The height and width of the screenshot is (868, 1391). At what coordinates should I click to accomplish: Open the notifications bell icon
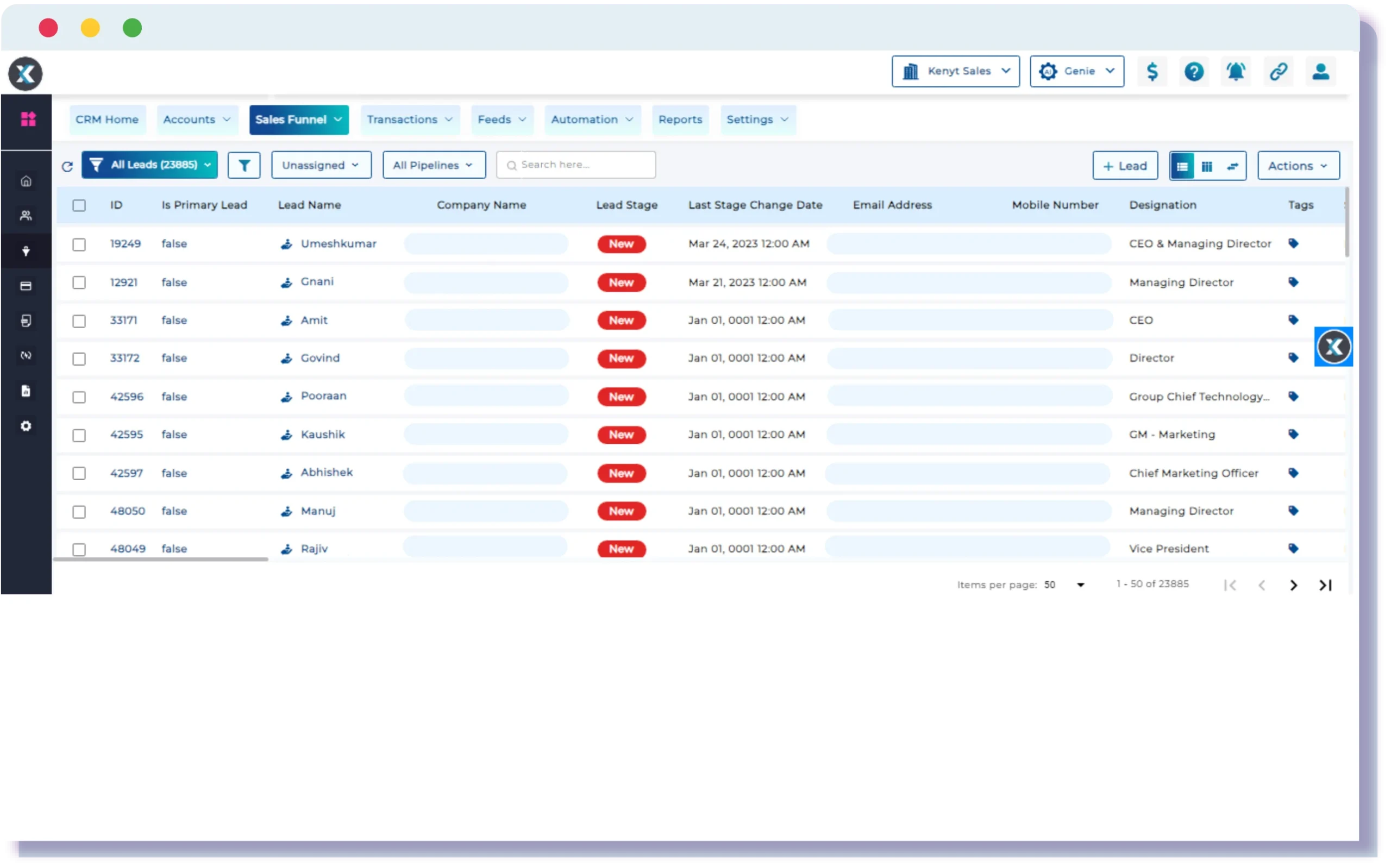coord(1236,72)
